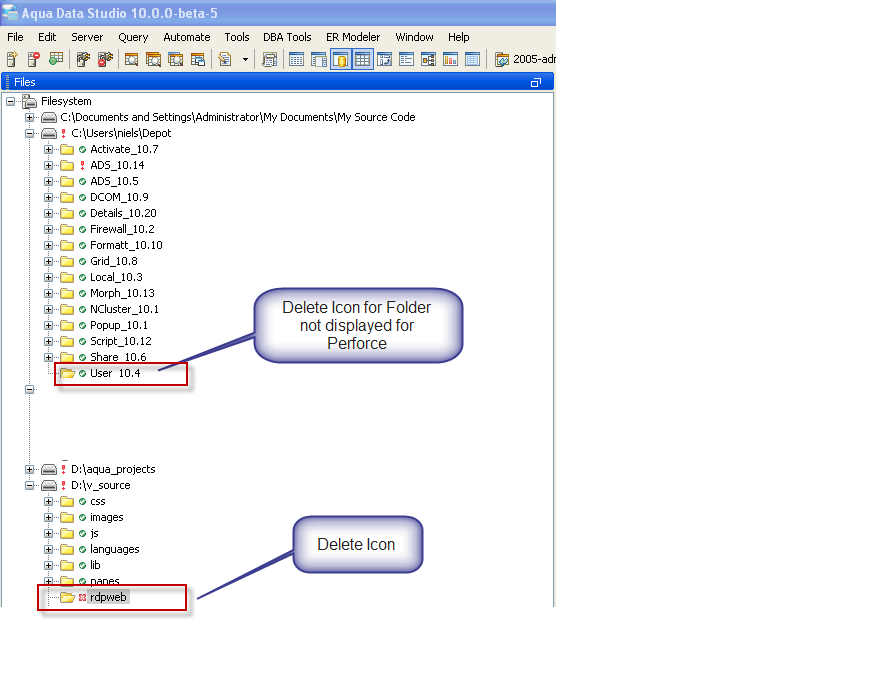Click the float button on the Files panel header
Image resolution: width=877 pixels, height=692 pixels.
pos(536,82)
